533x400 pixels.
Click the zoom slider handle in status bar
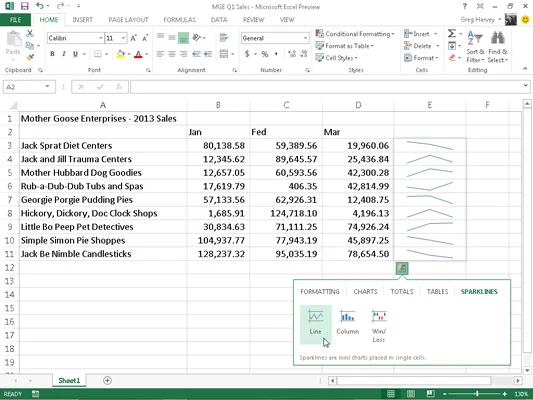[477, 394]
